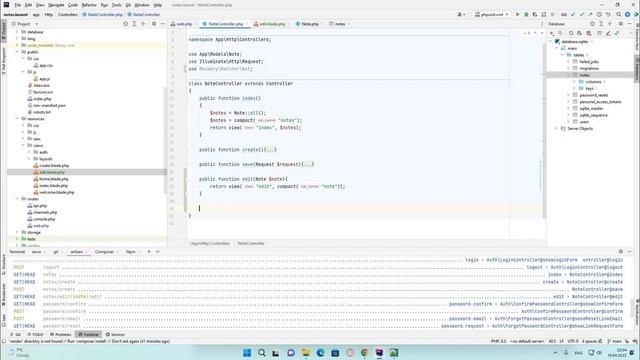Expand failed_jobs table in Database tree
640x360 pixels.
pos(569,62)
